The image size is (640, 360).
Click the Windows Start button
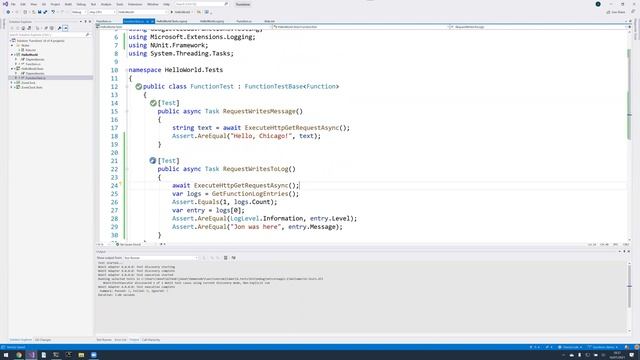[6, 355]
